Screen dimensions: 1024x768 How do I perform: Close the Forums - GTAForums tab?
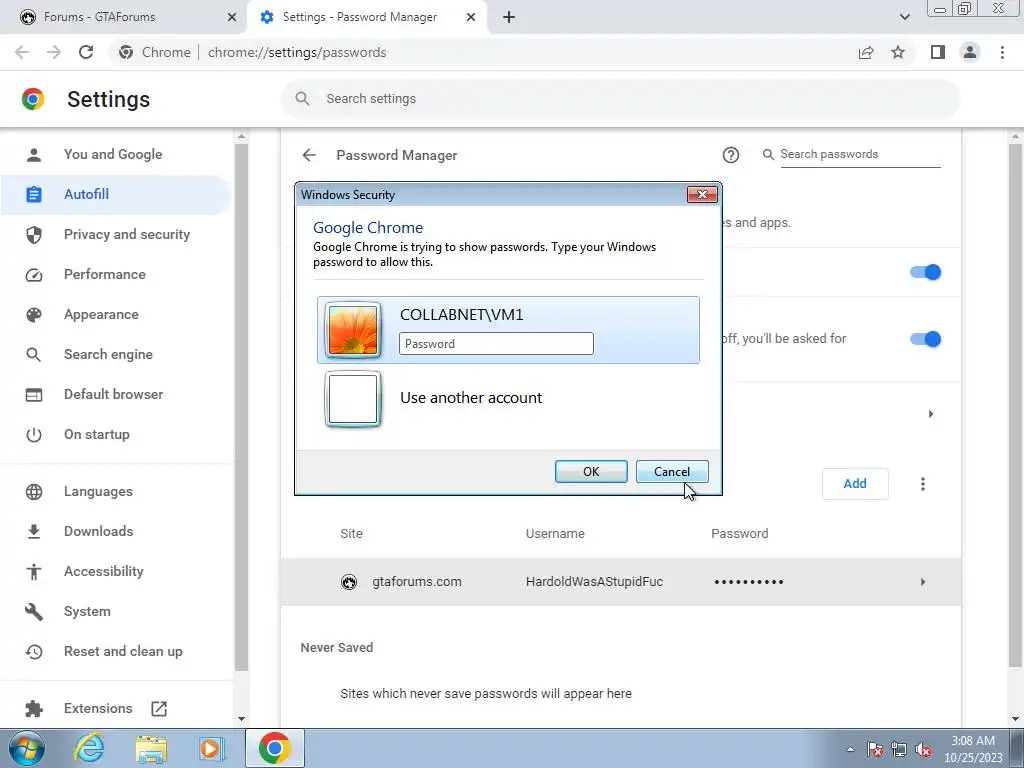click(232, 18)
